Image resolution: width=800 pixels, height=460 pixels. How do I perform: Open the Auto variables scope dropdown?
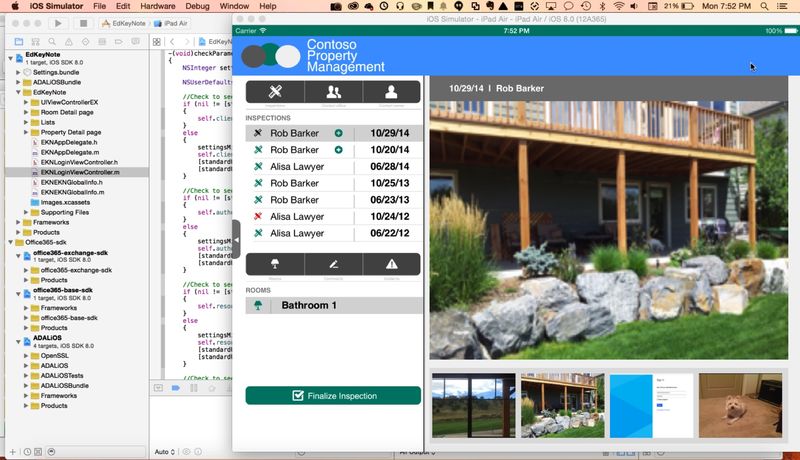click(x=165, y=452)
